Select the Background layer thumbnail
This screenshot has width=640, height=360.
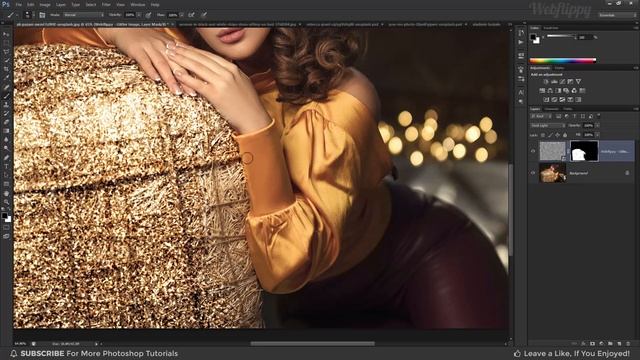(553, 173)
